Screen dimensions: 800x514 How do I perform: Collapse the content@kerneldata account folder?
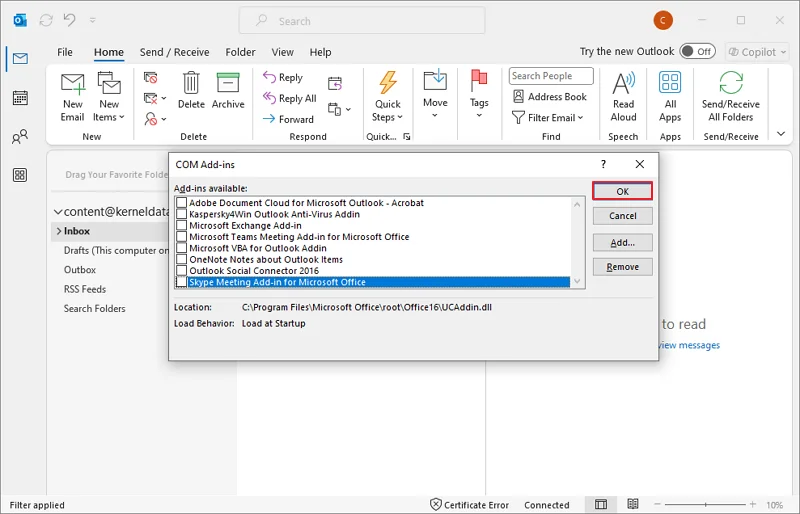pyautogui.click(x=58, y=212)
